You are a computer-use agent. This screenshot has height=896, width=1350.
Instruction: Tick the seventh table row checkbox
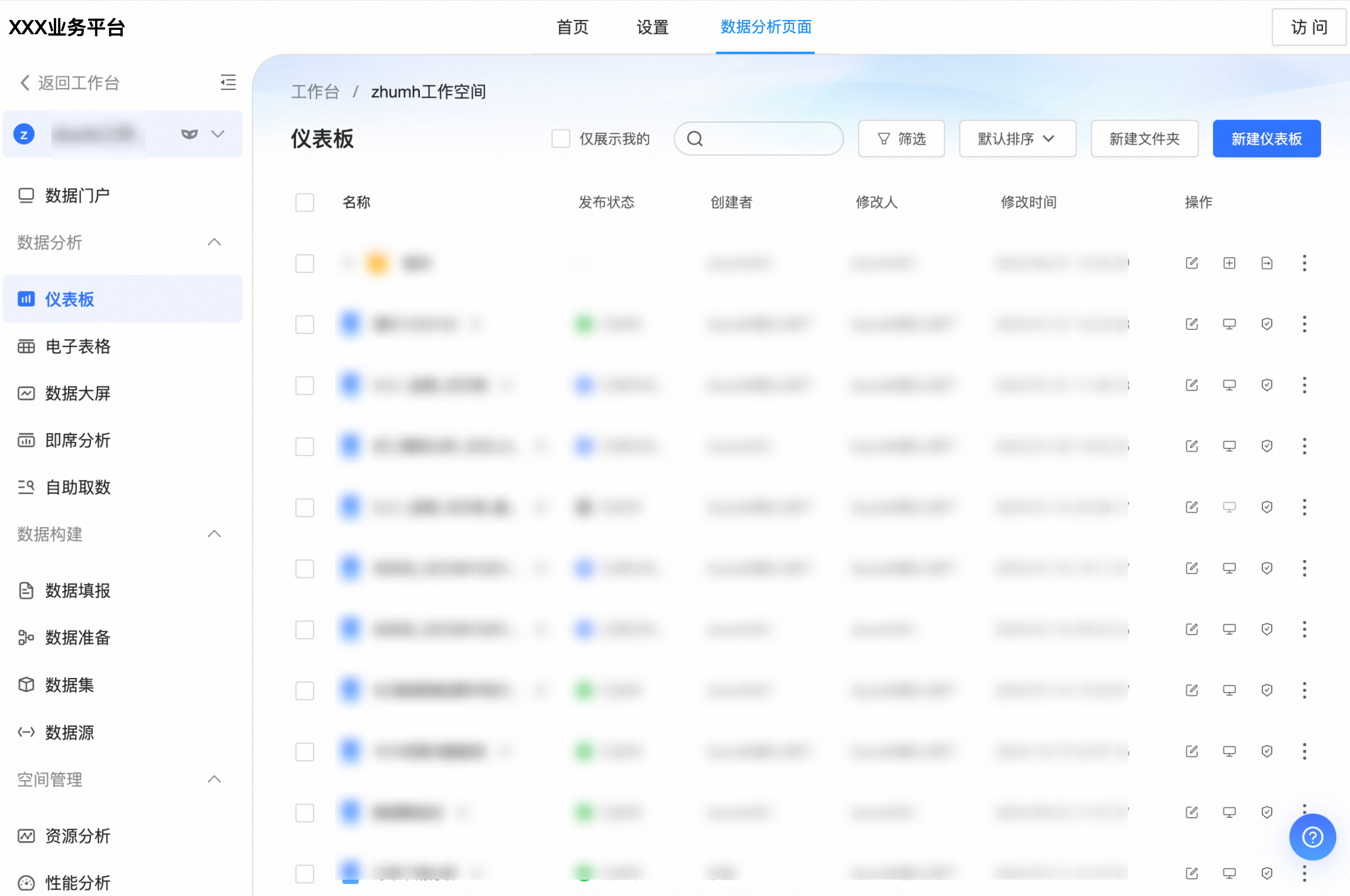[305, 630]
